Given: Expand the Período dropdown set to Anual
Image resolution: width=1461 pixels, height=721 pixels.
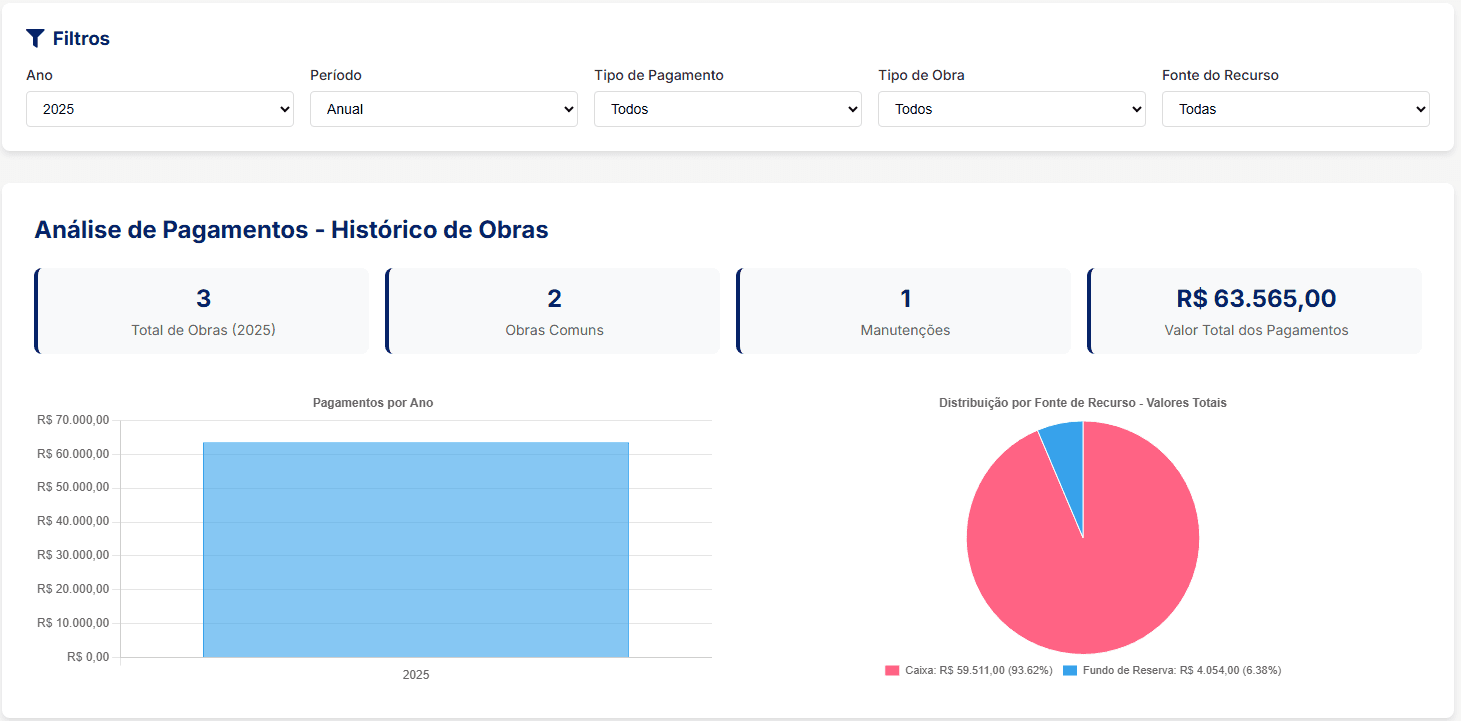Looking at the screenshot, I should click(x=443, y=109).
